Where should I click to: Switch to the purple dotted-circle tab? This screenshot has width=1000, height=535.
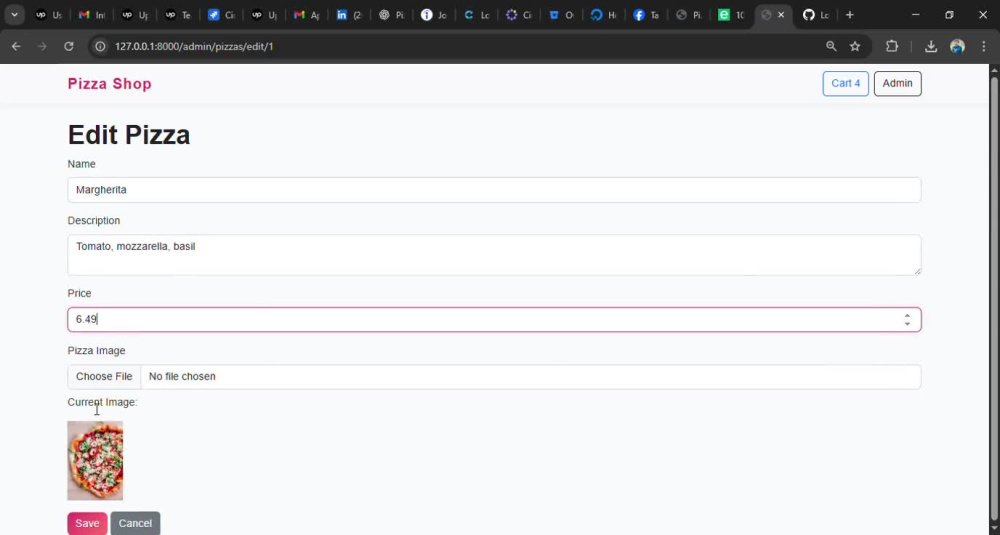point(518,15)
